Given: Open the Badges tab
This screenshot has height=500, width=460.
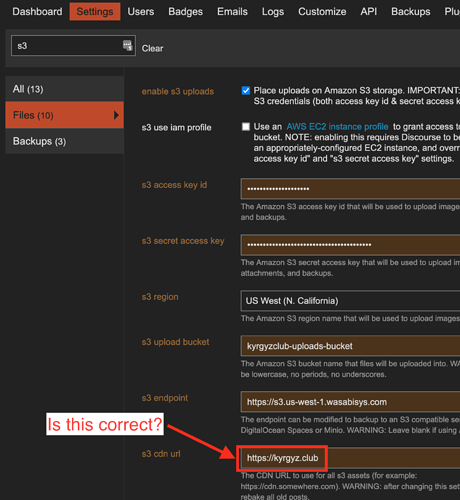Looking at the screenshot, I should (x=185, y=12).
